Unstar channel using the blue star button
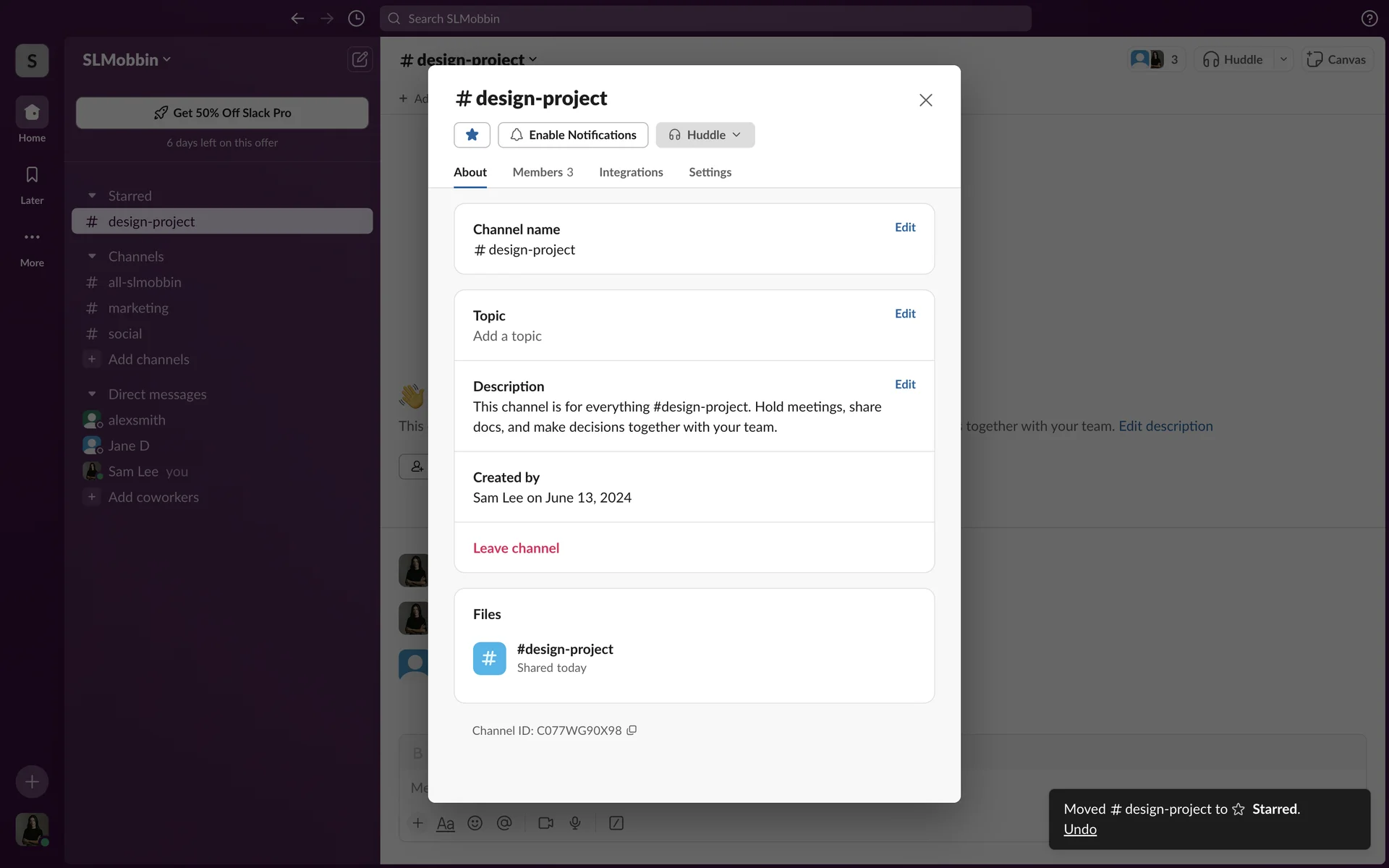Viewport: 1389px width, 868px height. [472, 135]
